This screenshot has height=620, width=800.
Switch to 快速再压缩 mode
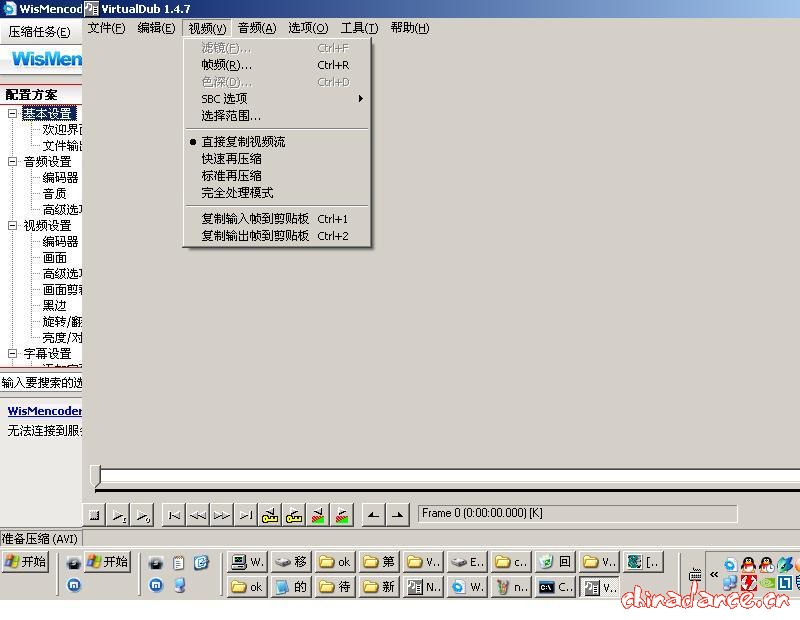231,159
